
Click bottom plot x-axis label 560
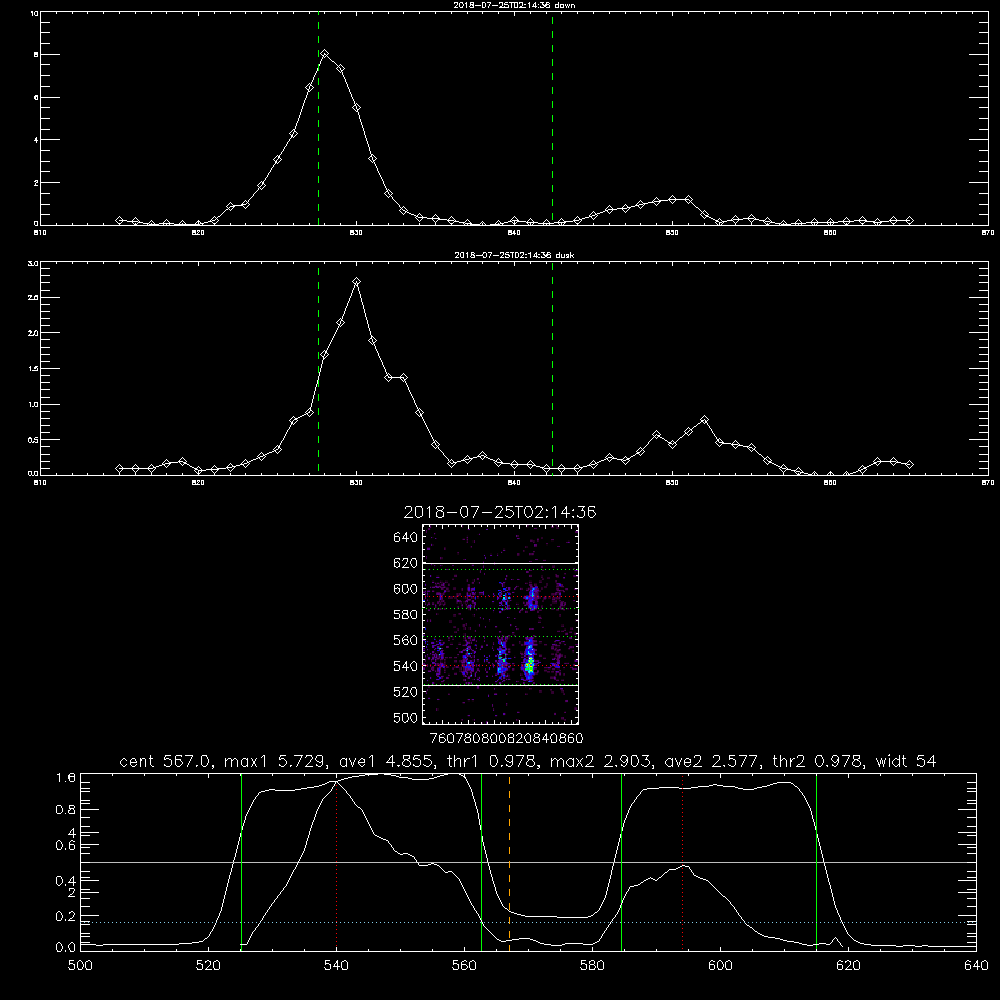point(464,966)
